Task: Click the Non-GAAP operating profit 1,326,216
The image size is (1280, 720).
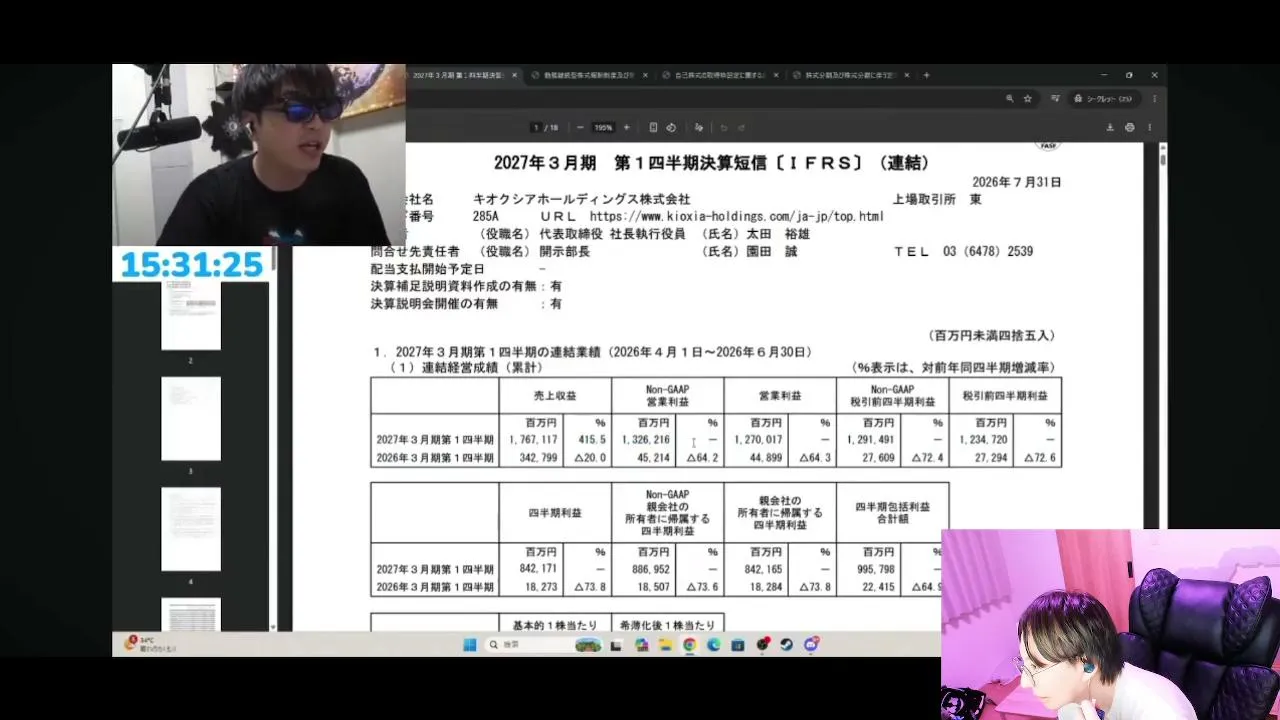Action: [646, 439]
